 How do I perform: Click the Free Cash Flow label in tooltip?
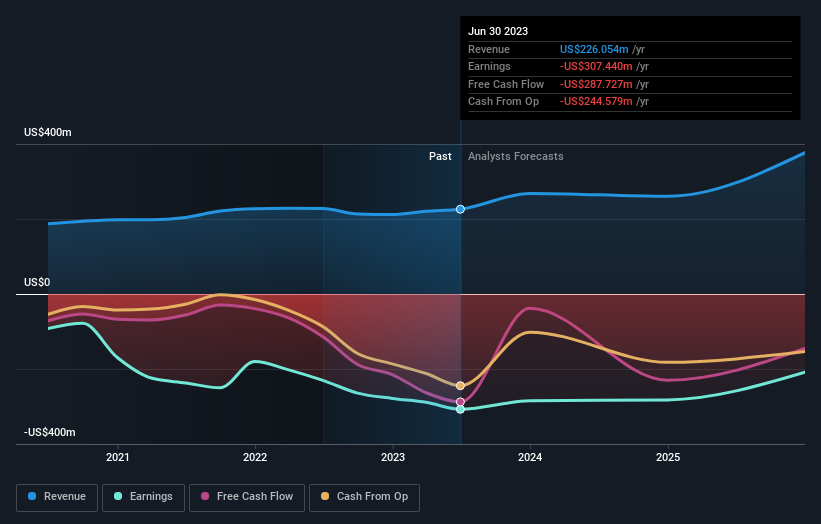(x=506, y=84)
